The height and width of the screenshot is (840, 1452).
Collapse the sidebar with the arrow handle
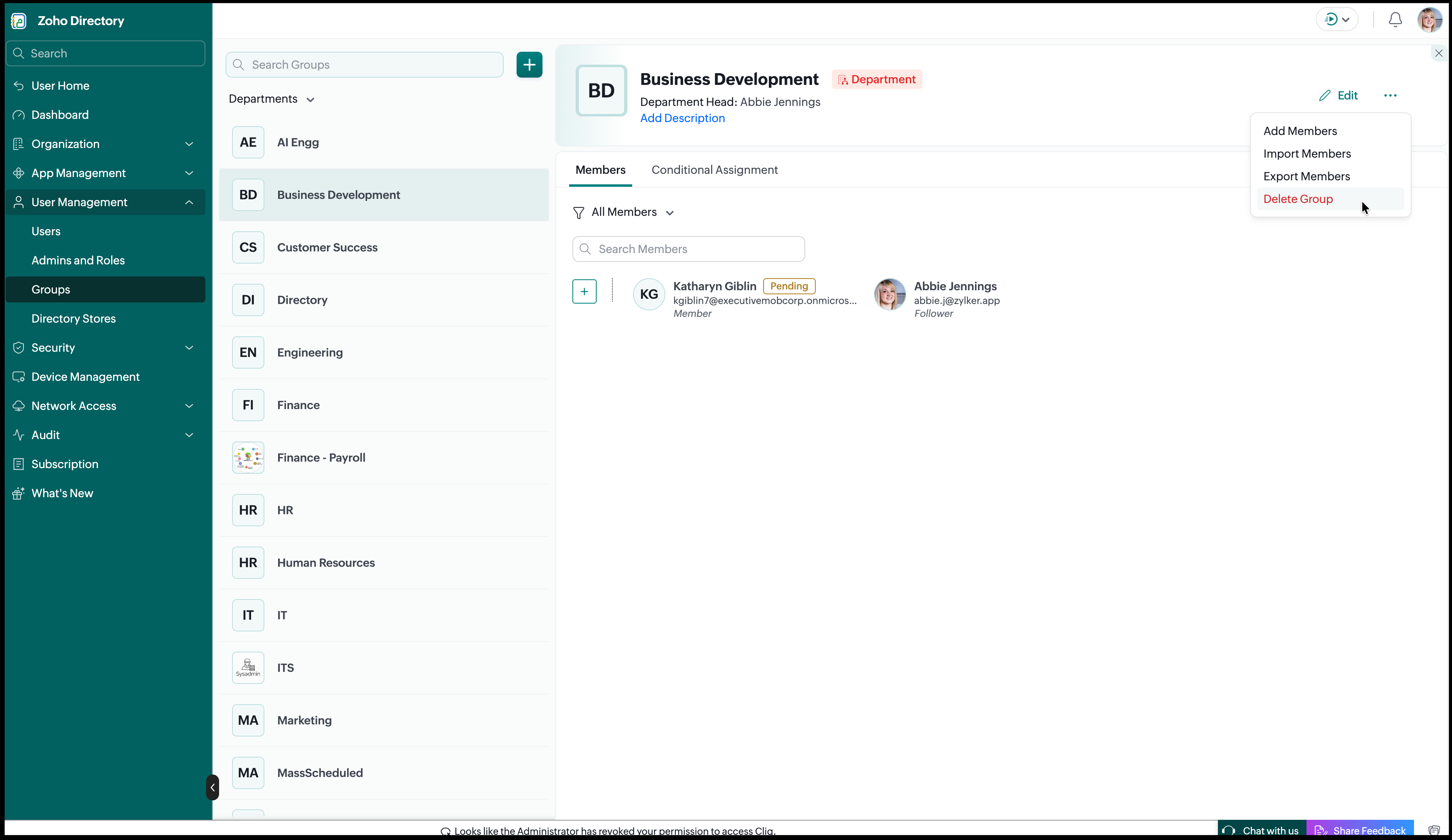coord(212,787)
